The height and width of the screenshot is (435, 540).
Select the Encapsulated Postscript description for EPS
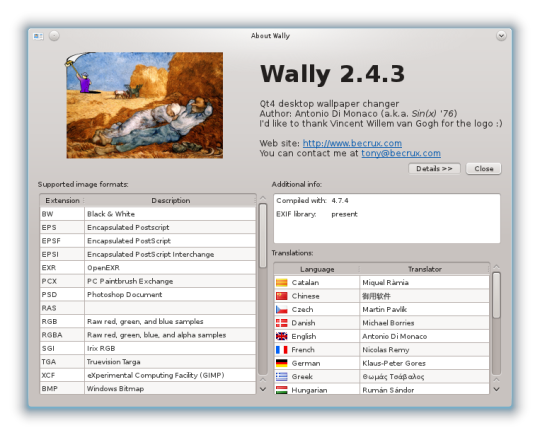[x=170, y=227]
